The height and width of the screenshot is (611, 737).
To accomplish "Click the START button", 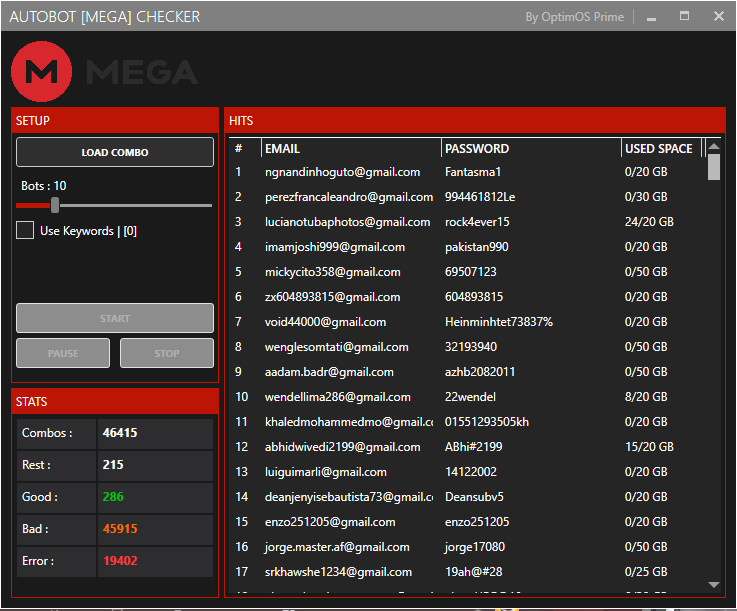I will pos(115,318).
